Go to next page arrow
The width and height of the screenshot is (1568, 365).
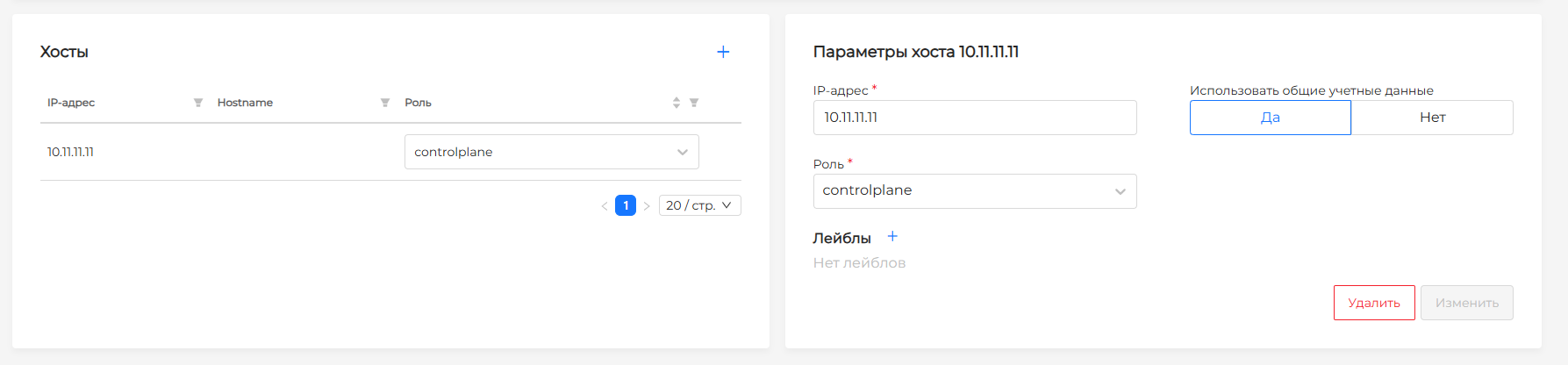(647, 206)
